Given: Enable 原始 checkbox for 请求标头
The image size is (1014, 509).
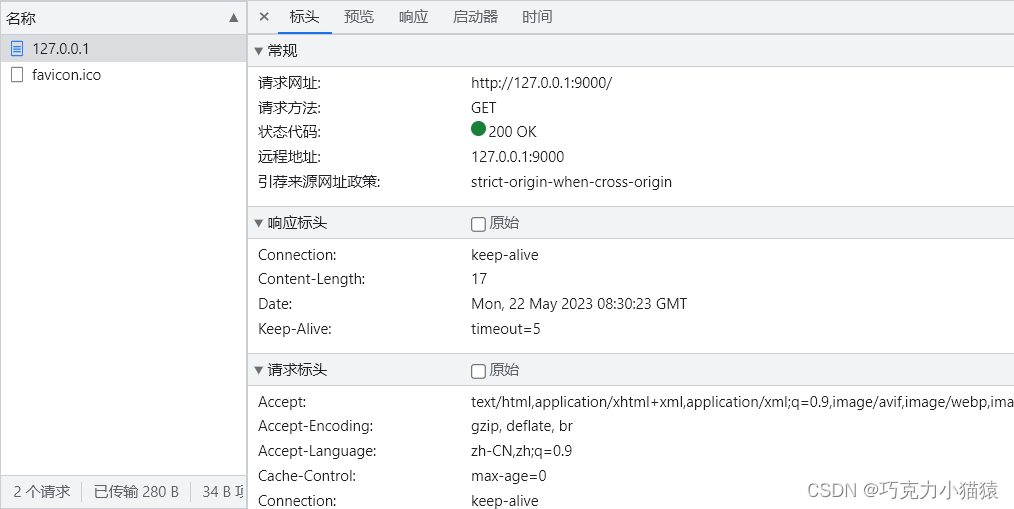Looking at the screenshot, I should coord(478,371).
